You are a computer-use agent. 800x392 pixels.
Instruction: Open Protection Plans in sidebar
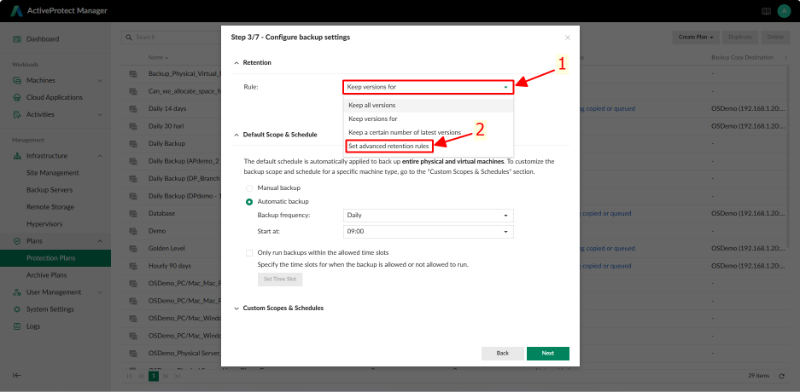pos(55,258)
